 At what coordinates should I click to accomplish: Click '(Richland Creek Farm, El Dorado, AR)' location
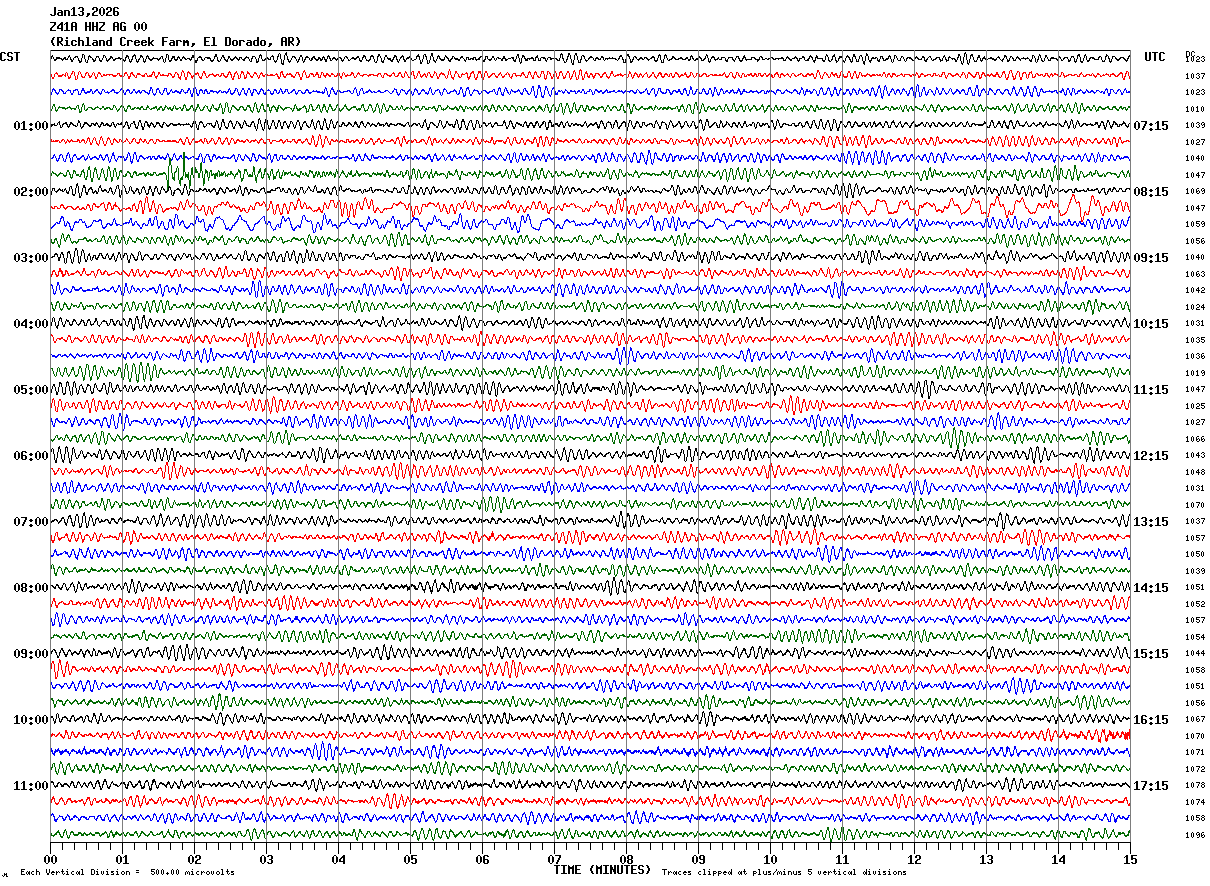(x=175, y=42)
